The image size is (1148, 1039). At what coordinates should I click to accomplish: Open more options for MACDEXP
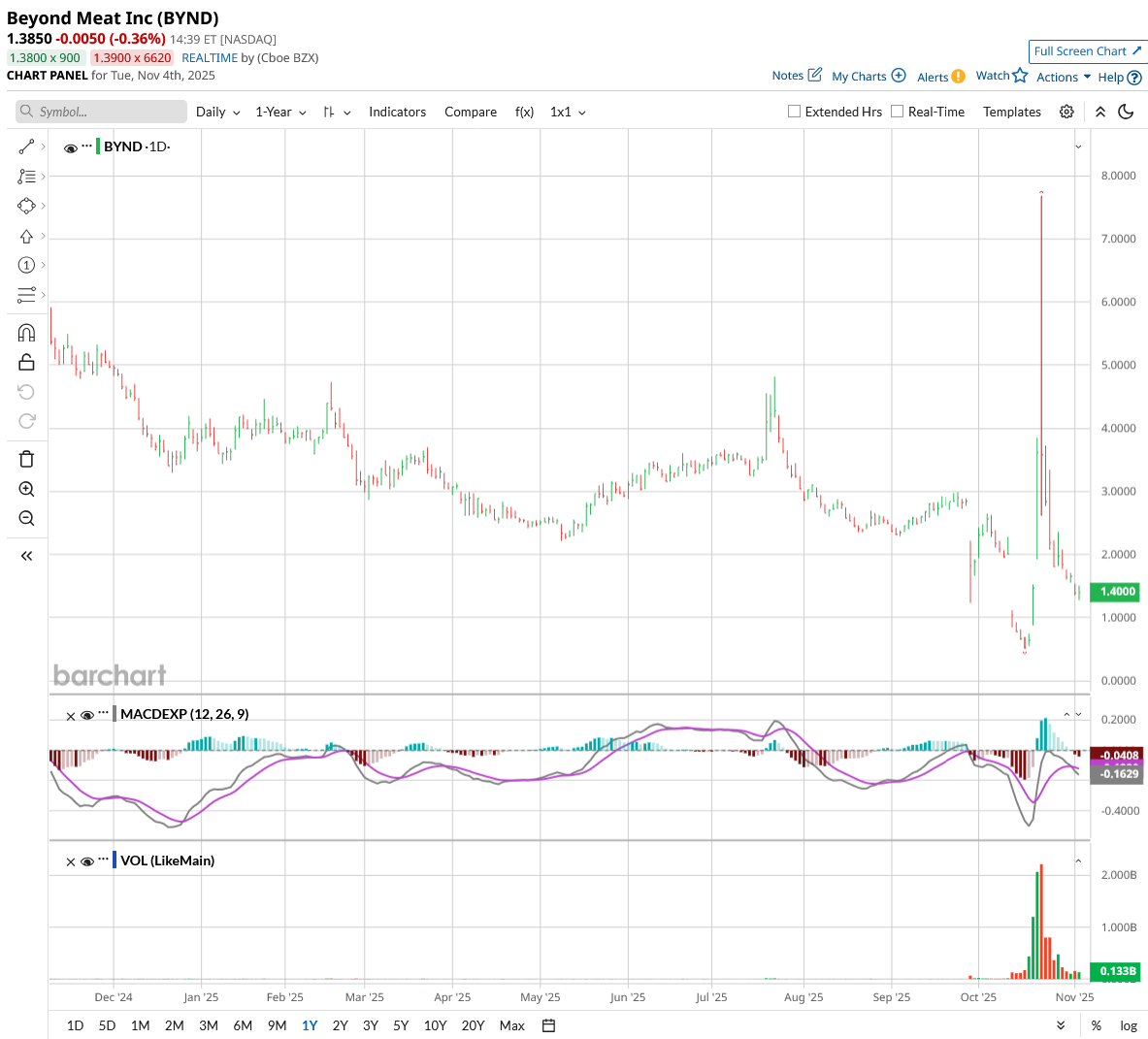[x=103, y=712]
